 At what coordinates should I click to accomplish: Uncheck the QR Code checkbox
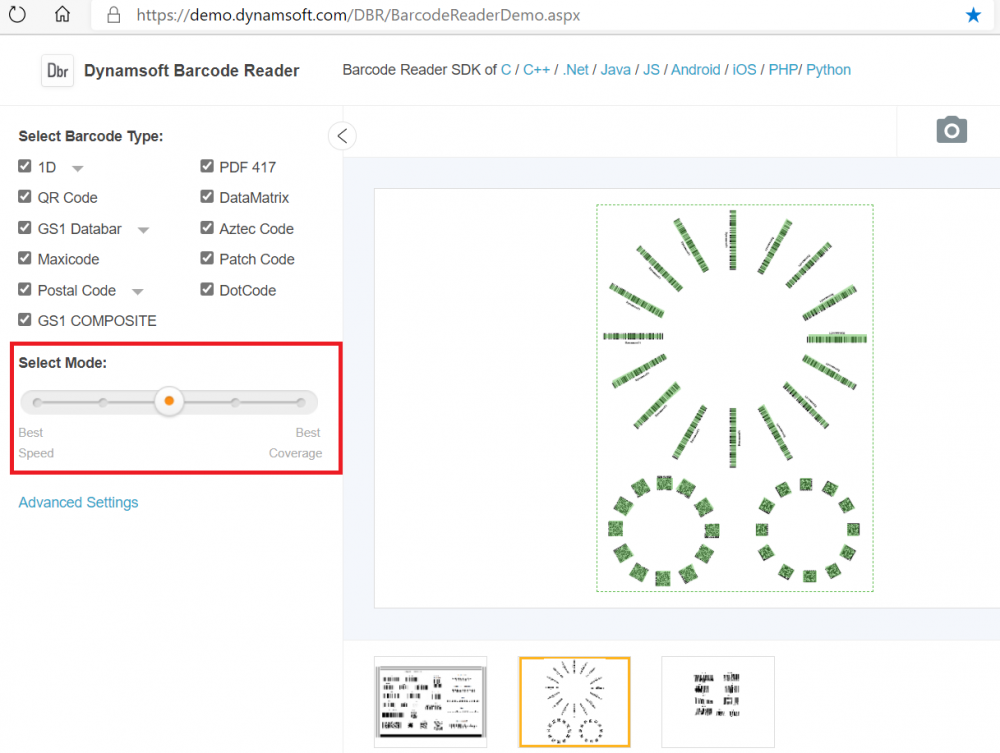click(x=25, y=197)
